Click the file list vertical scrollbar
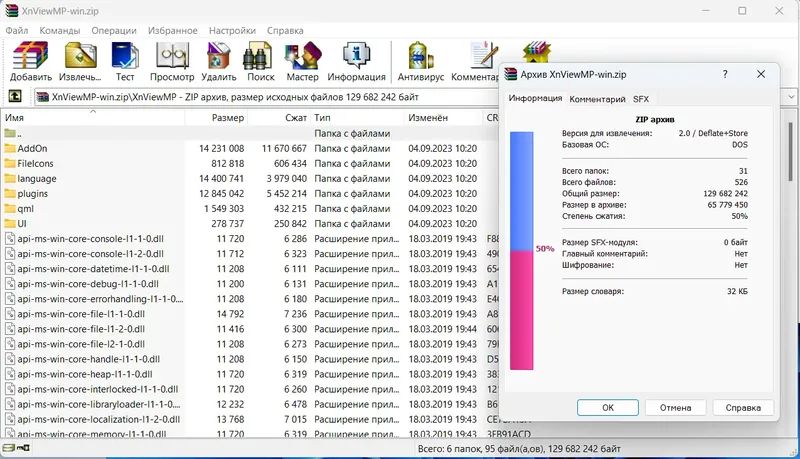The height and width of the screenshot is (459, 800). [x=790, y=151]
